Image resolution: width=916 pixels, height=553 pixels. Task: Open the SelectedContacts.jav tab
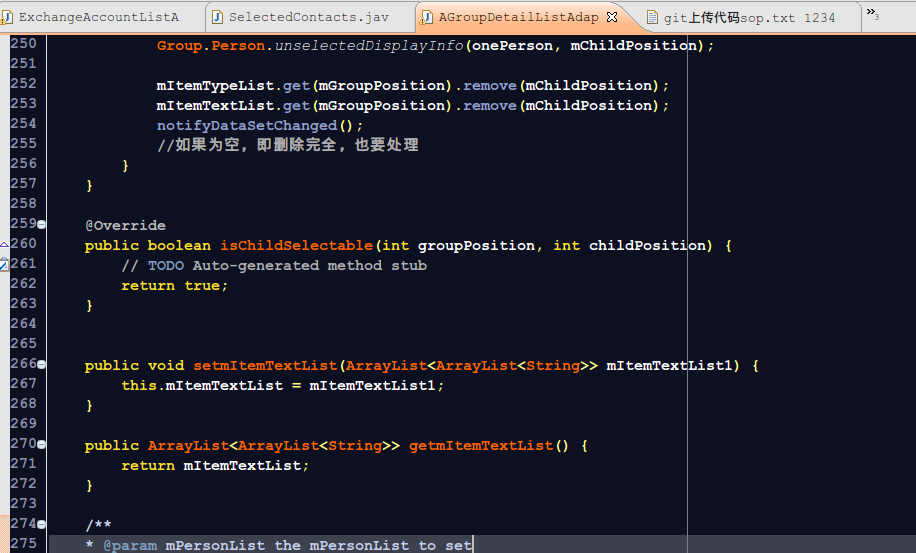click(308, 18)
